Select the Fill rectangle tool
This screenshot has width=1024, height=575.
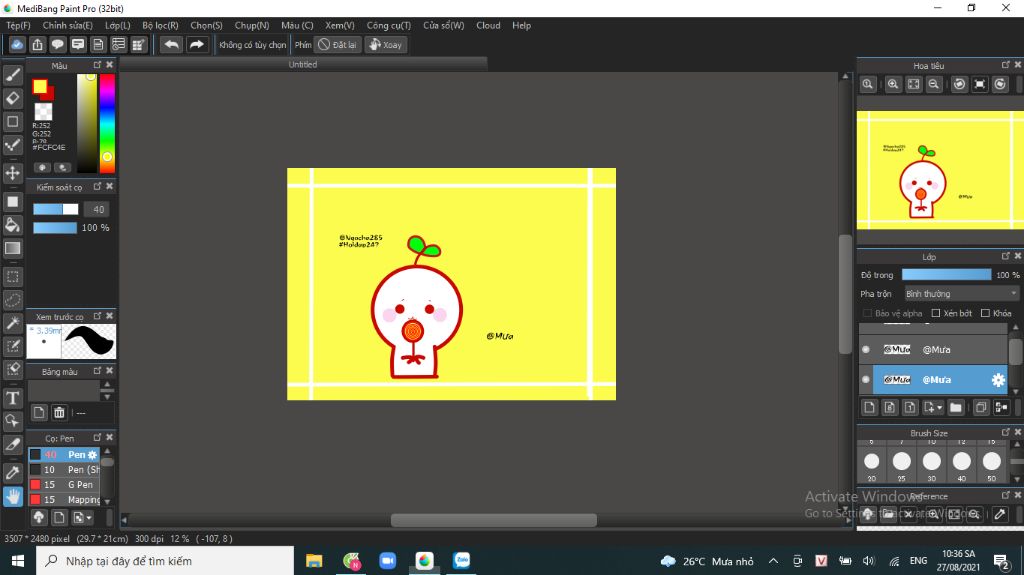12,201
